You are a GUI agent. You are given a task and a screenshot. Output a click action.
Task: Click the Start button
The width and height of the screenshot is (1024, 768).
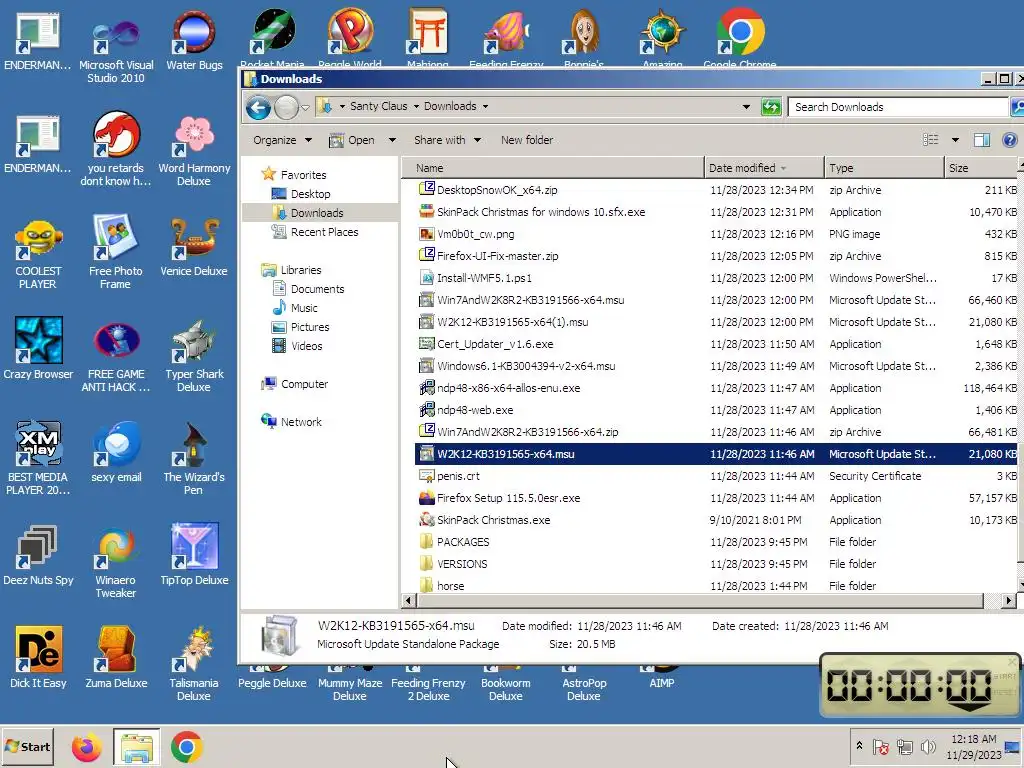point(27,747)
